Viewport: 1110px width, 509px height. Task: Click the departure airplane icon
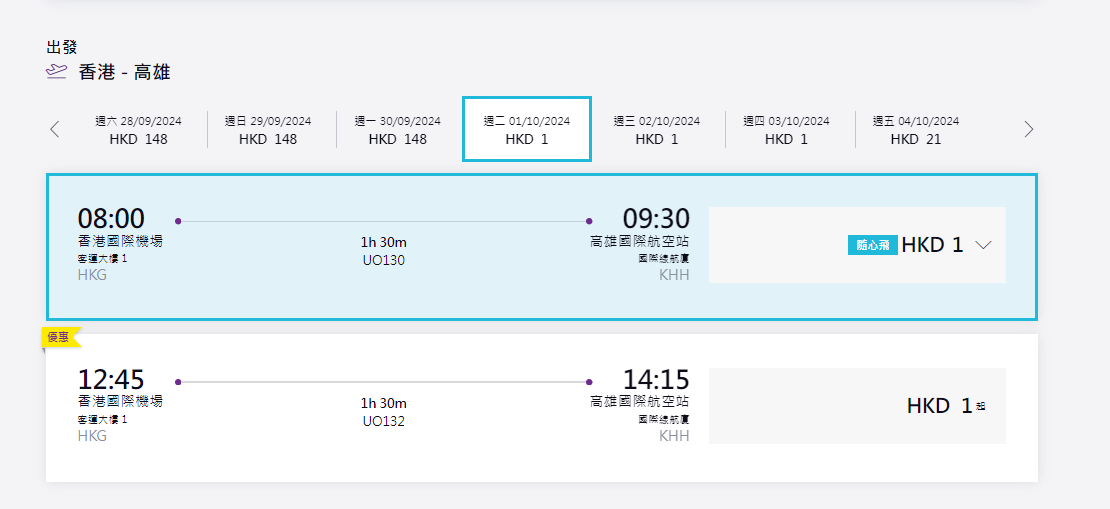click(x=57, y=71)
